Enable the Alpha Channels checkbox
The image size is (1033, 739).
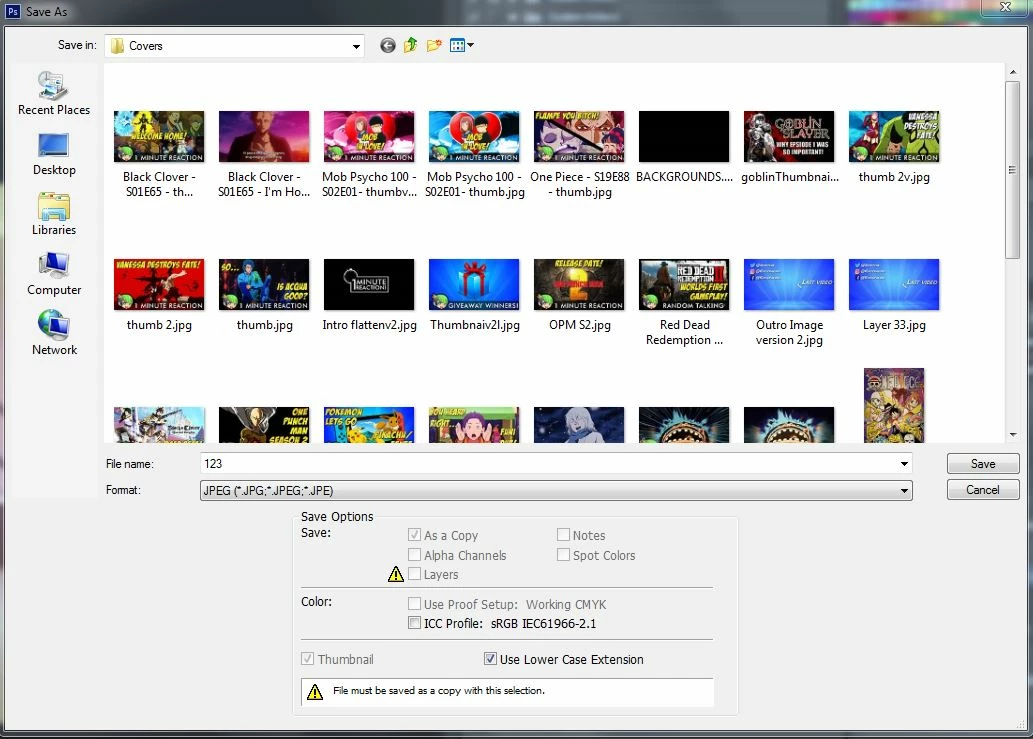(414, 555)
